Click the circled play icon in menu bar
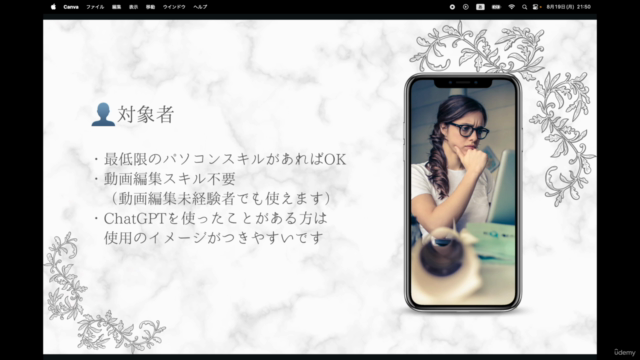The width and height of the screenshot is (640, 360). [466, 7]
